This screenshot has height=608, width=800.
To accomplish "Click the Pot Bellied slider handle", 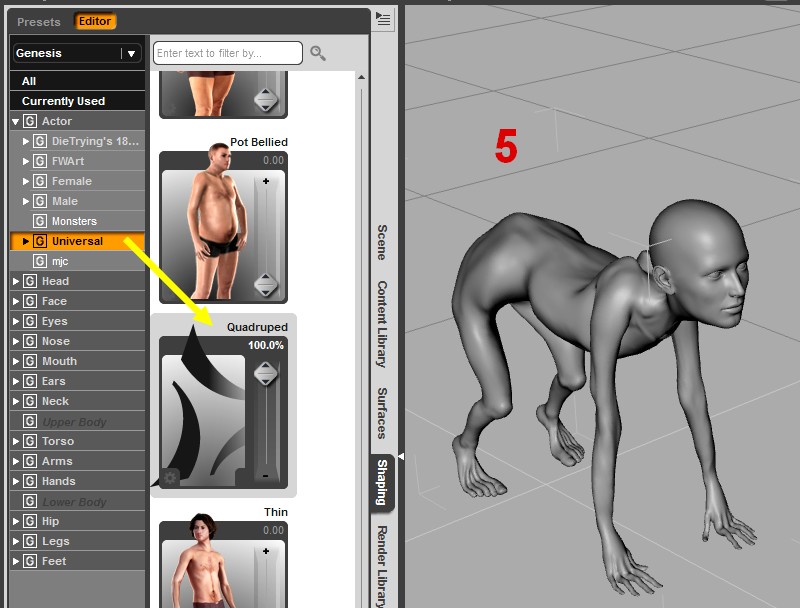I will coord(266,284).
